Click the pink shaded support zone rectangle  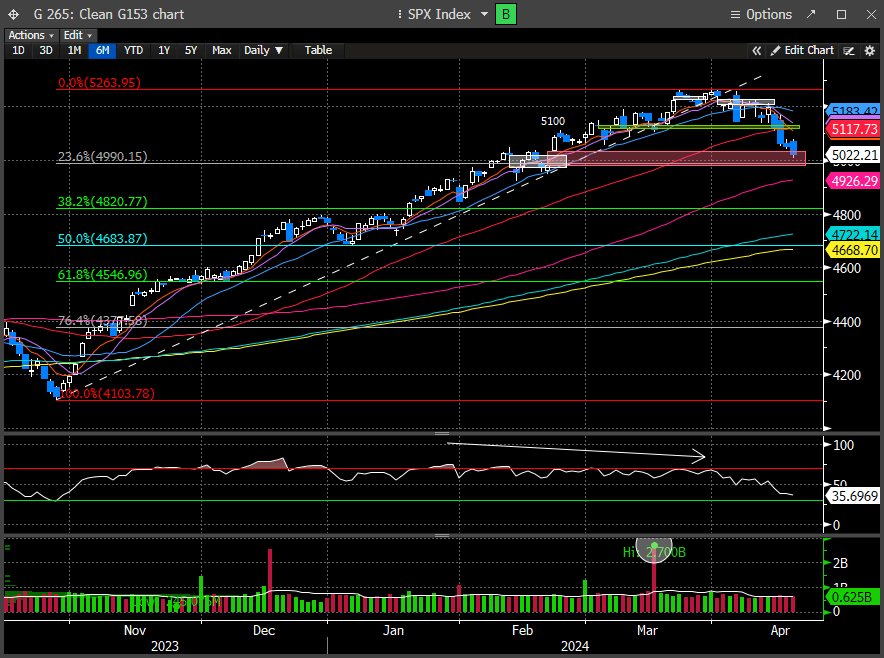click(x=677, y=158)
